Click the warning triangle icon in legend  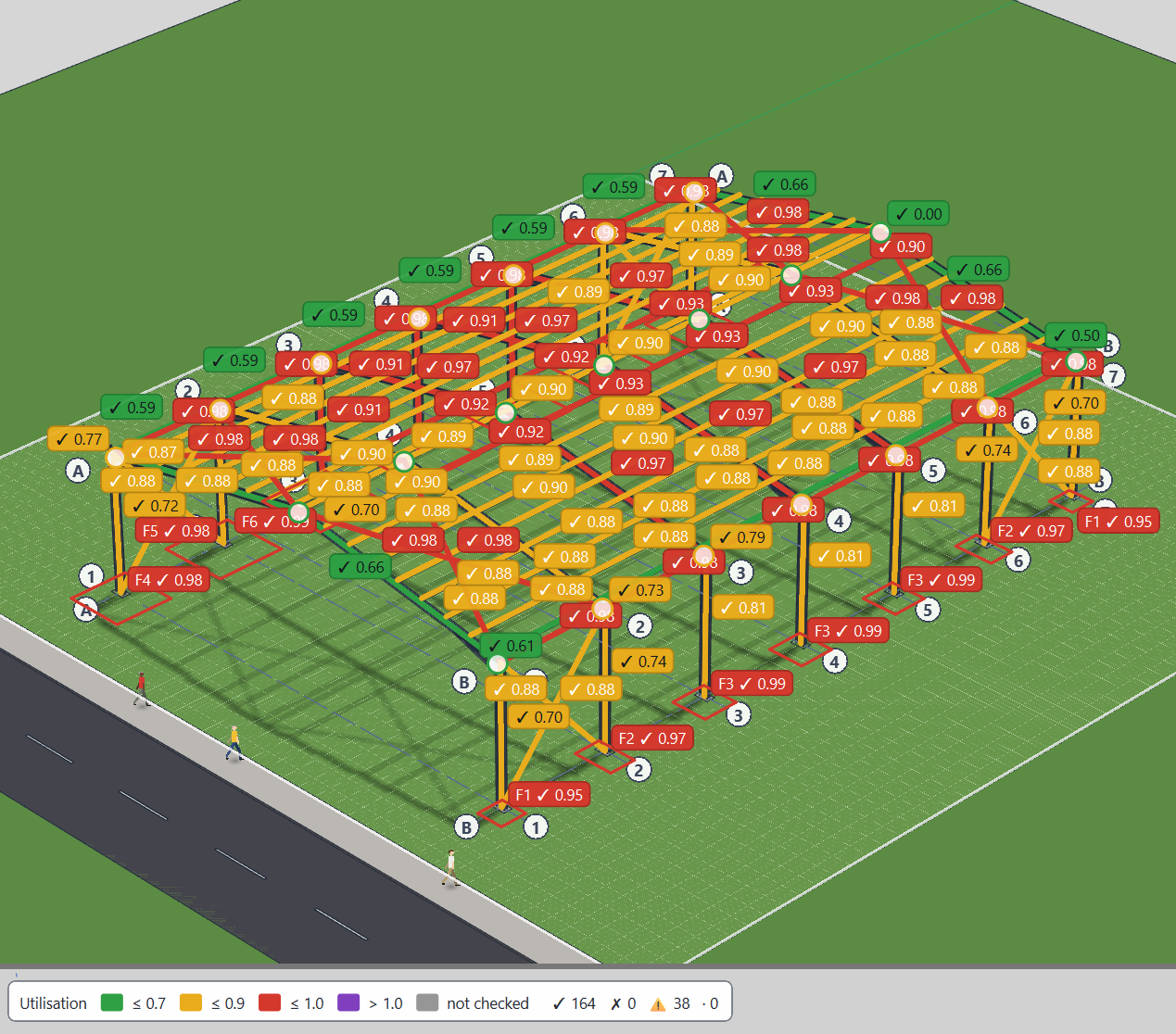point(658,1004)
